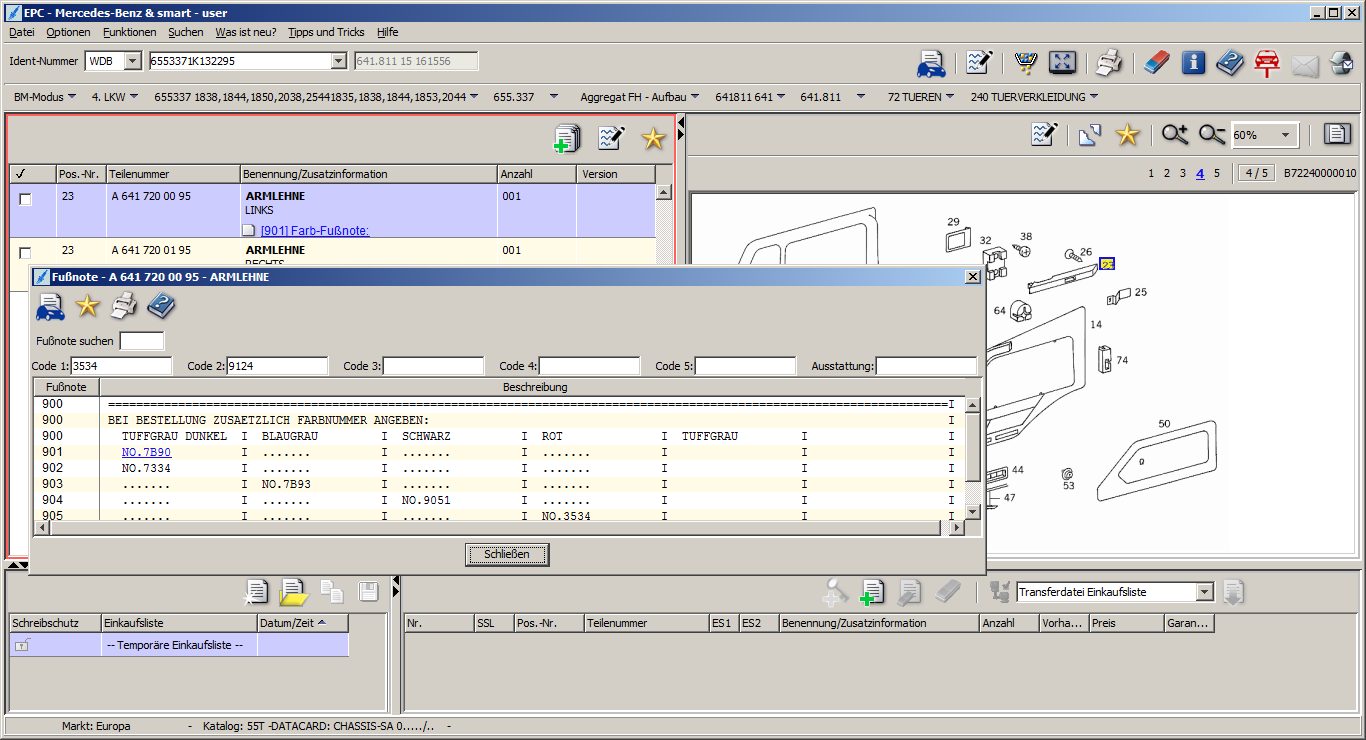The image size is (1366, 740).
Task: Click the envelope mail icon
Action: pos(1305,65)
